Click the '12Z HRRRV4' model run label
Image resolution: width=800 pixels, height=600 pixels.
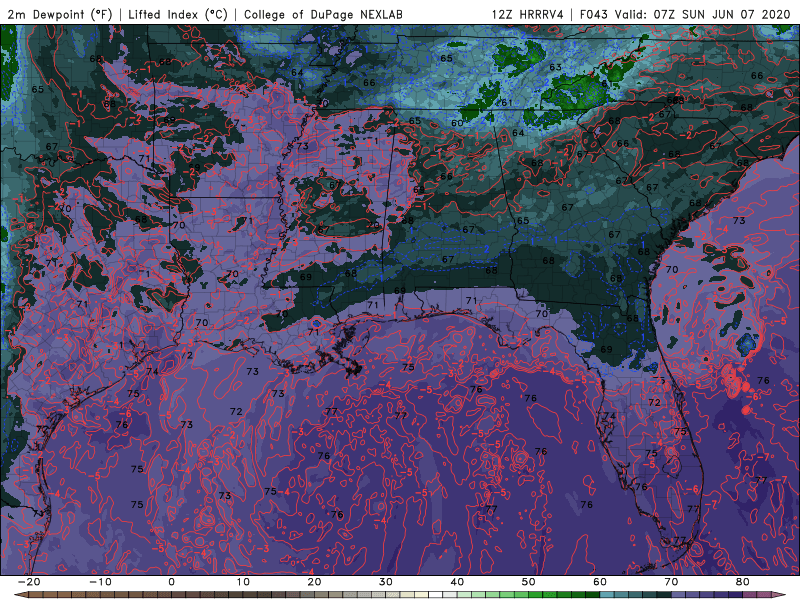(528, 14)
